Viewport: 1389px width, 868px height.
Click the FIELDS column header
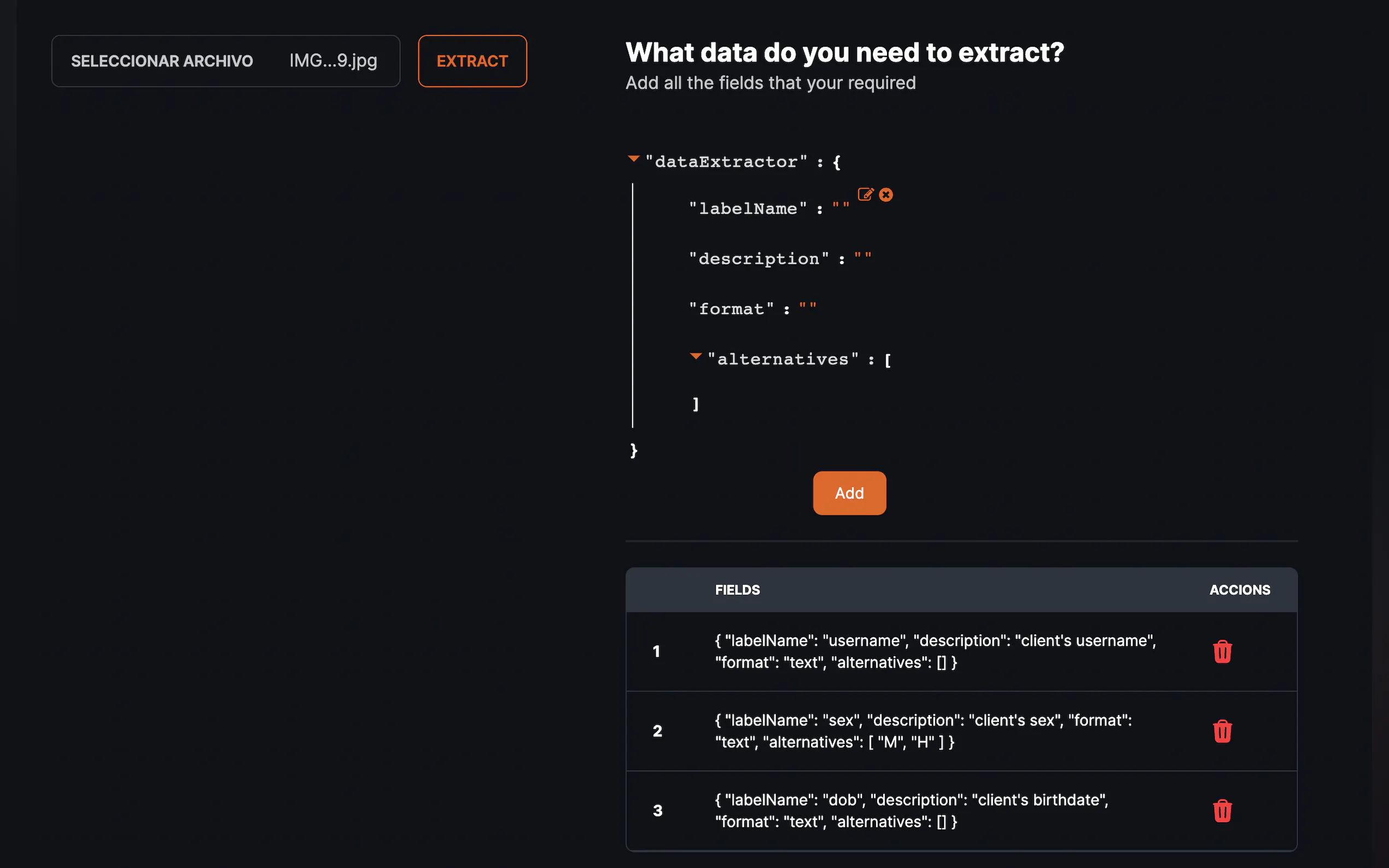click(737, 590)
